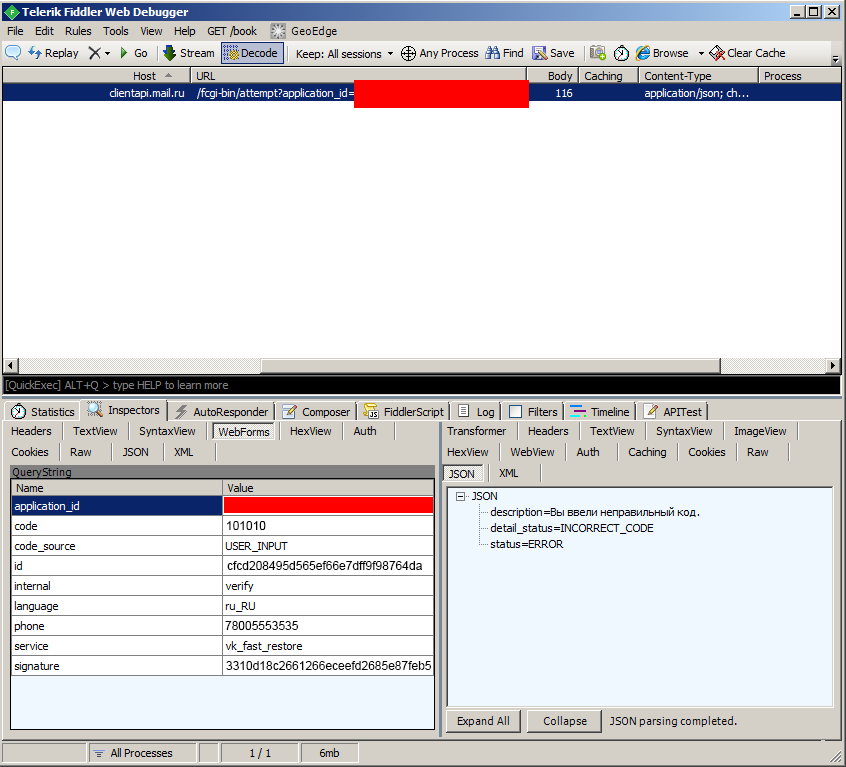
Task: Click the timer stopwatch toolbar icon
Action: pyautogui.click(x=622, y=53)
